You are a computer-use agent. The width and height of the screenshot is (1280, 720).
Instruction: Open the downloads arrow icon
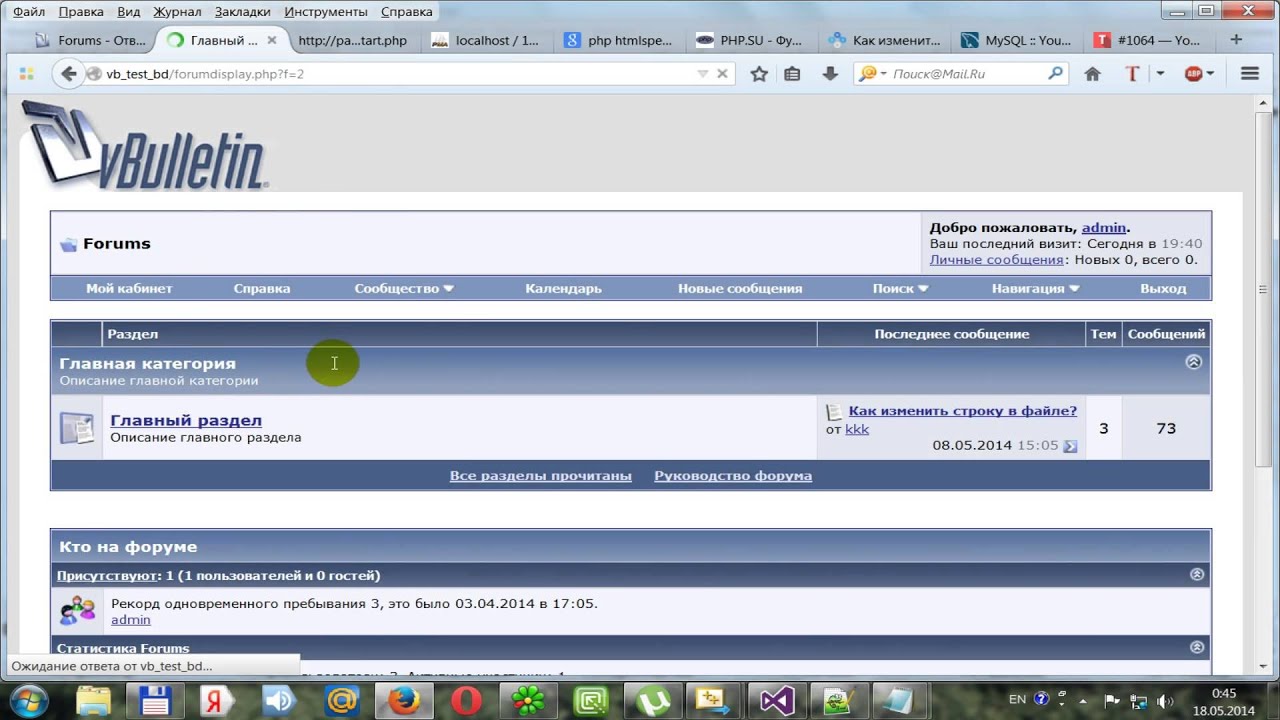pos(829,74)
